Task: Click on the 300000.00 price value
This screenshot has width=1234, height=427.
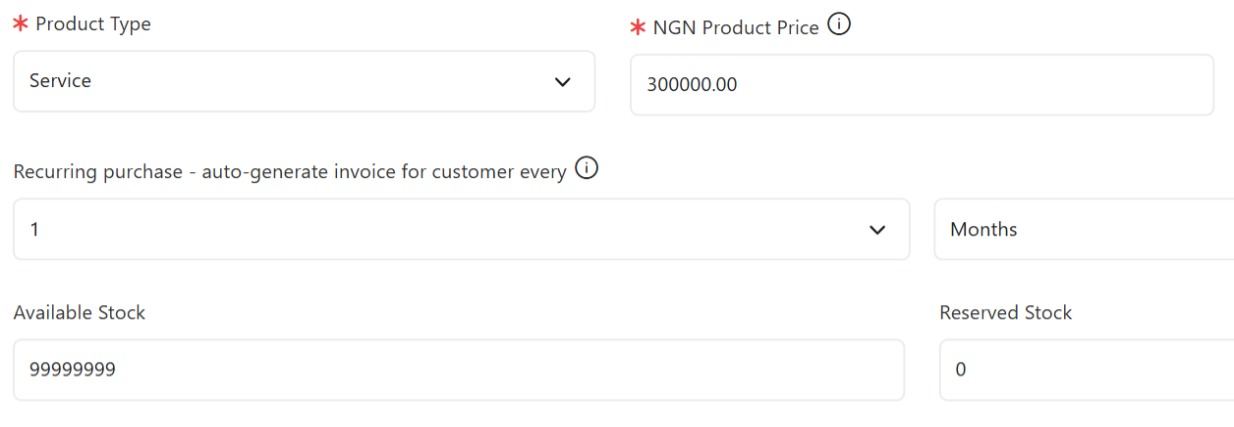Action: click(x=692, y=85)
